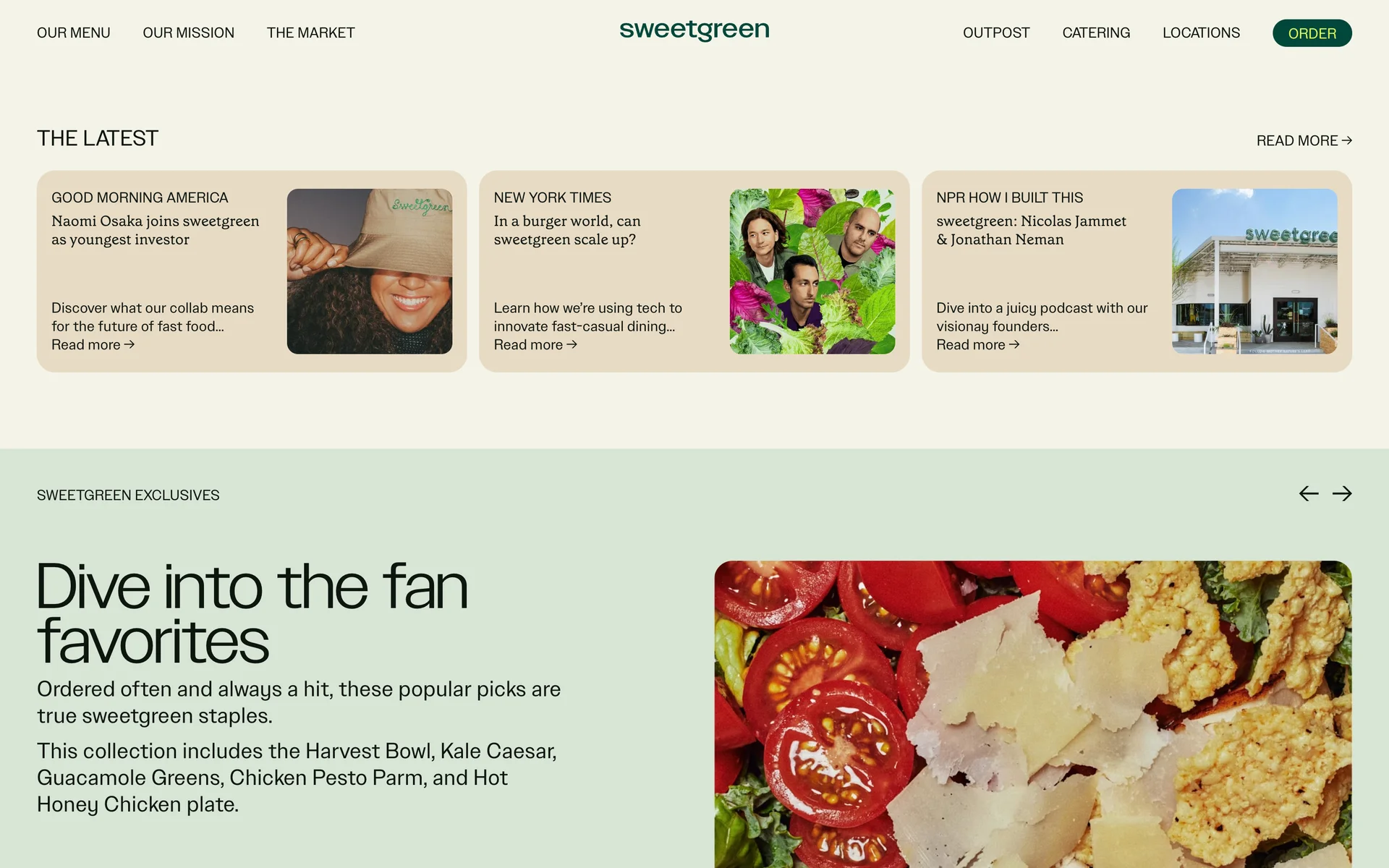Click the green ORDER button
Viewport: 1389px width, 868px height.
coord(1312,33)
